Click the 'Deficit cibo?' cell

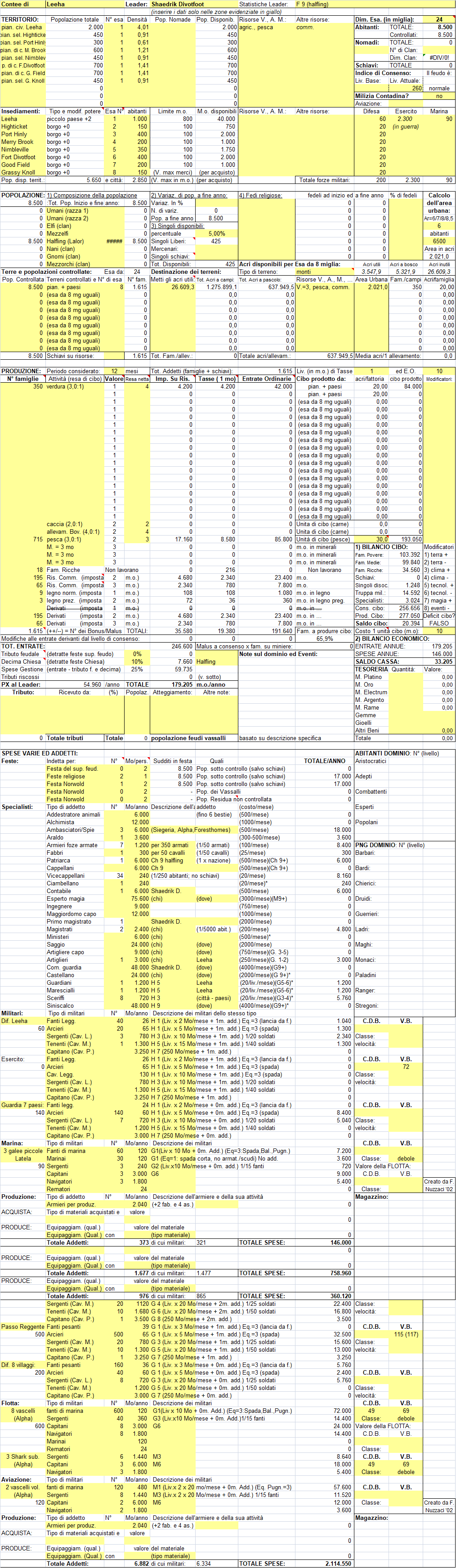pos(439,616)
